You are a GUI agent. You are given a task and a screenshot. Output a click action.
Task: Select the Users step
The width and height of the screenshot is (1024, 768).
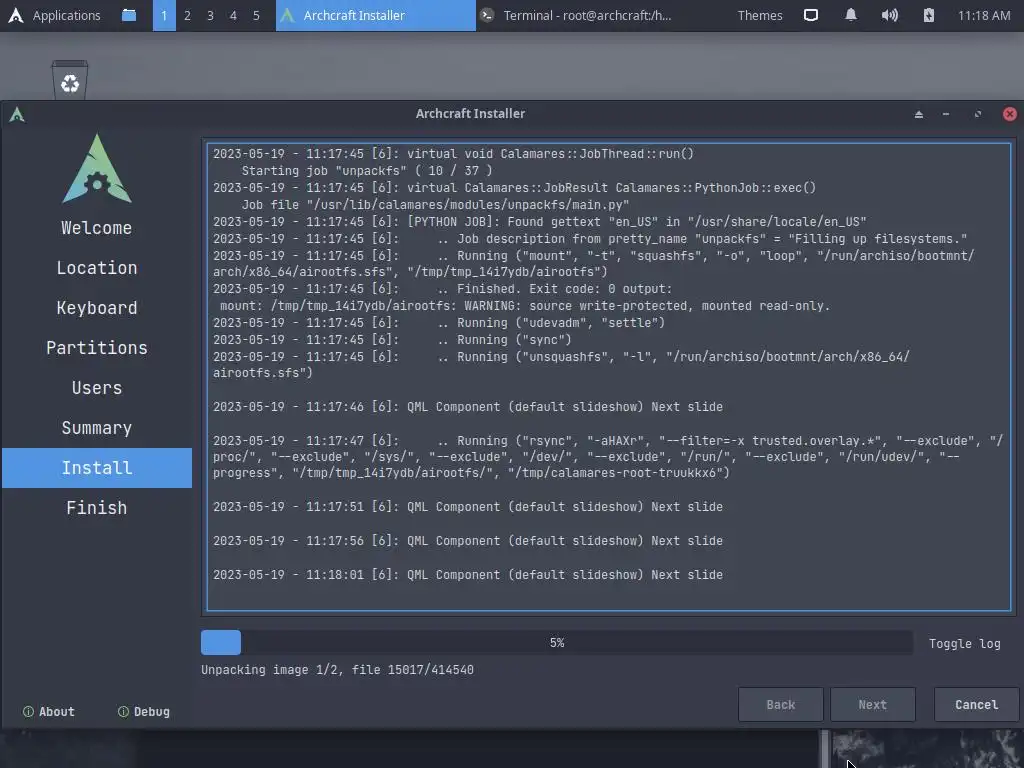97,388
